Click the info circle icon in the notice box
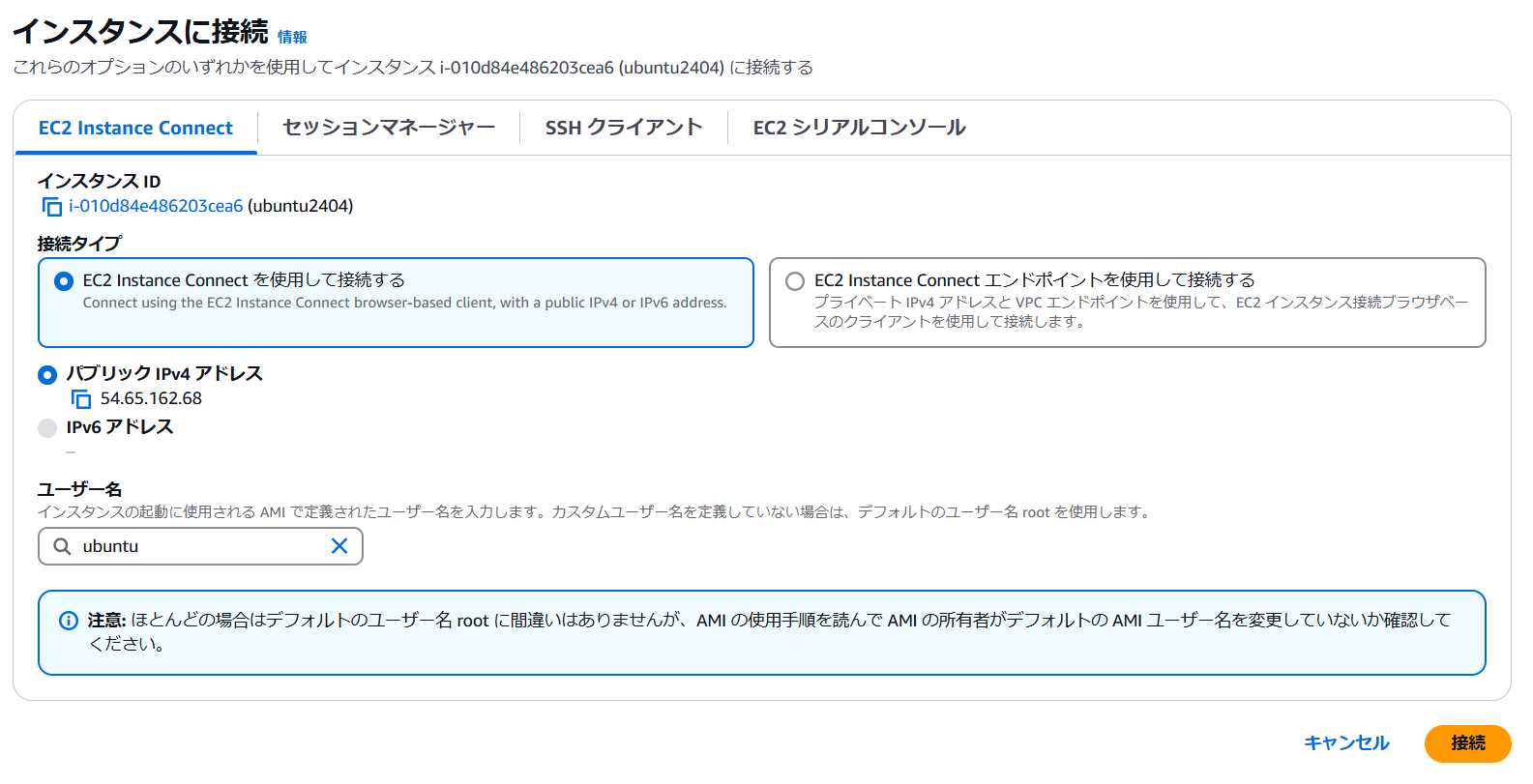Image resolution: width=1533 pixels, height=784 pixels. (69, 621)
